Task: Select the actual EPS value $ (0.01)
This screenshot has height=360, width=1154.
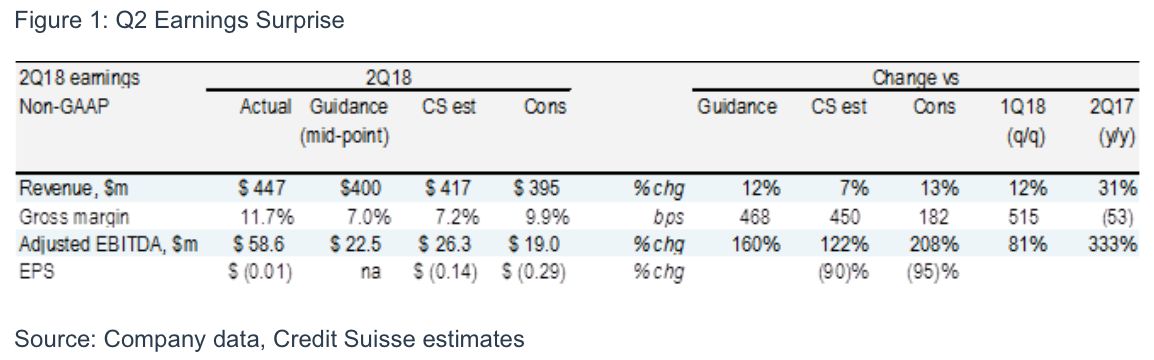Action: coord(262,272)
